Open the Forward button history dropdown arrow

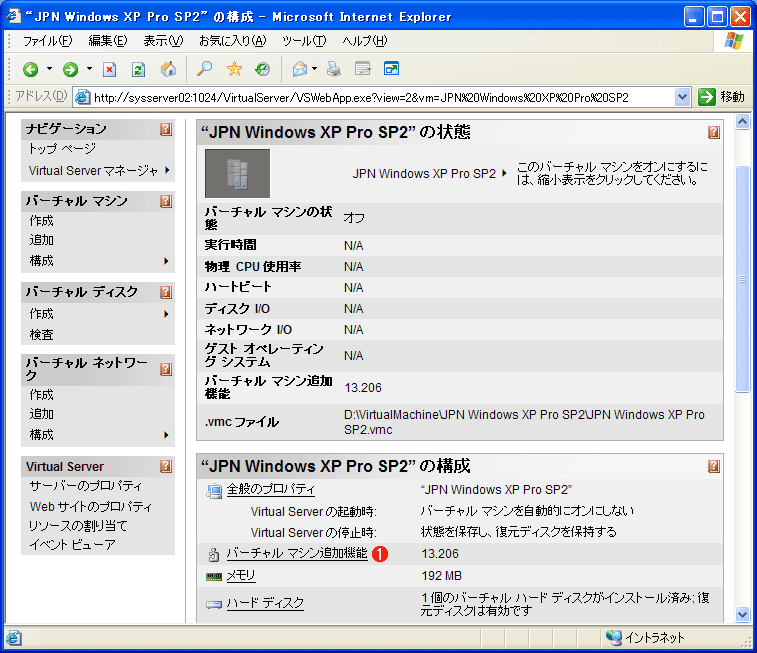tap(89, 69)
